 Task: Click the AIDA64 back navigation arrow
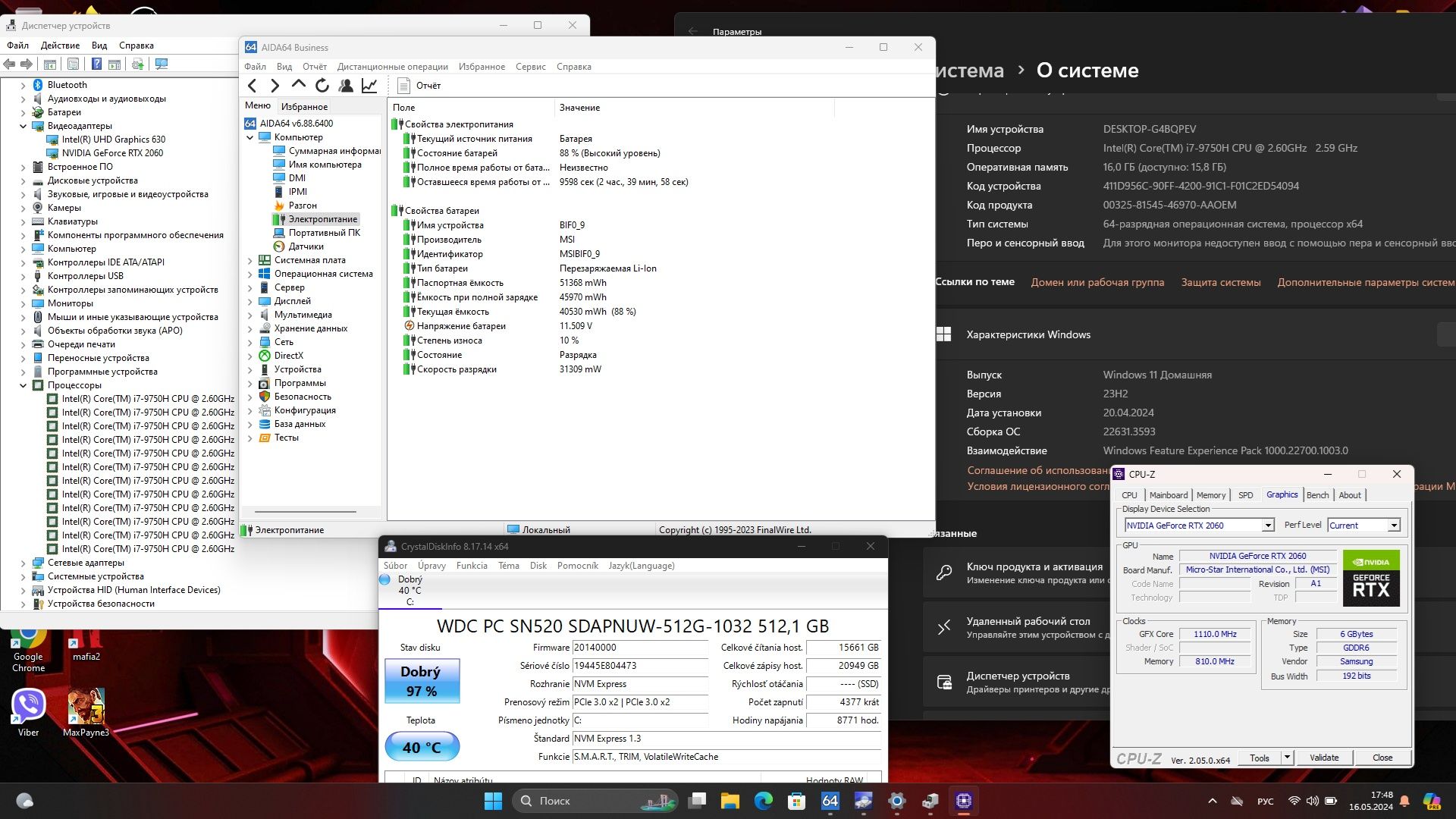tap(253, 86)
